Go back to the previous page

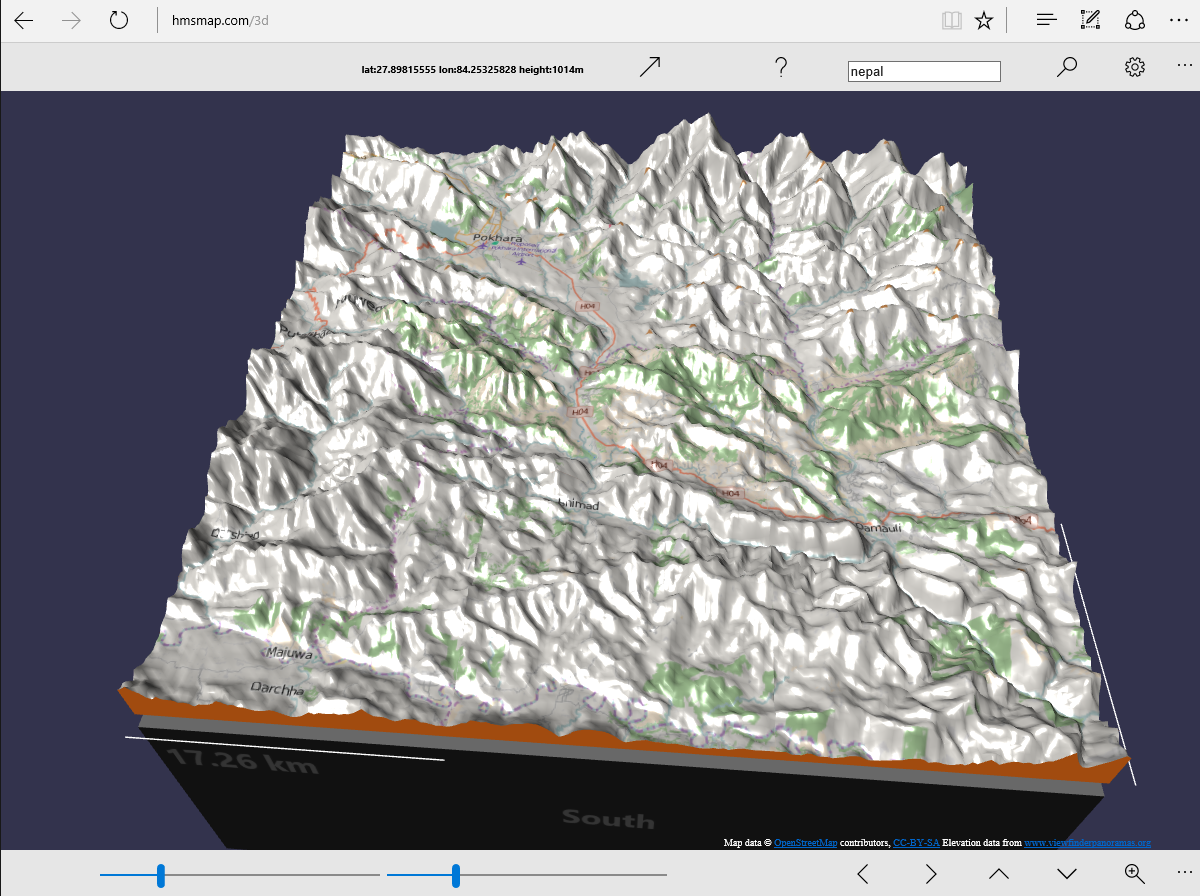coord(24,20)
